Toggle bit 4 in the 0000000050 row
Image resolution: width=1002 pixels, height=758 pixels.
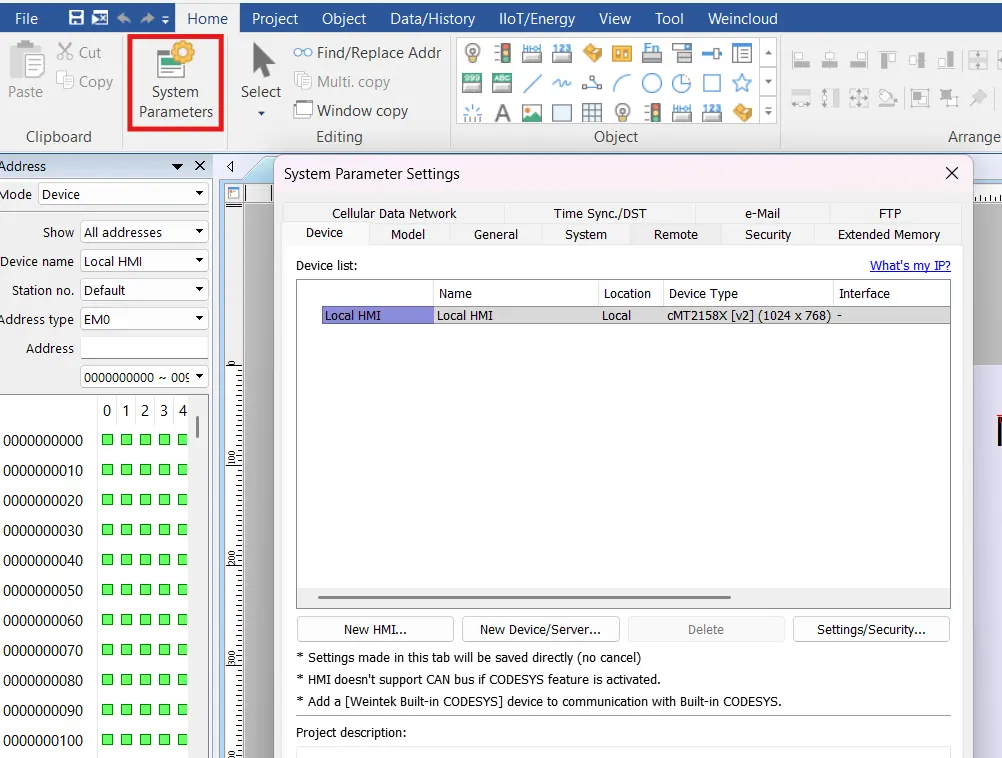click(182, 590)
